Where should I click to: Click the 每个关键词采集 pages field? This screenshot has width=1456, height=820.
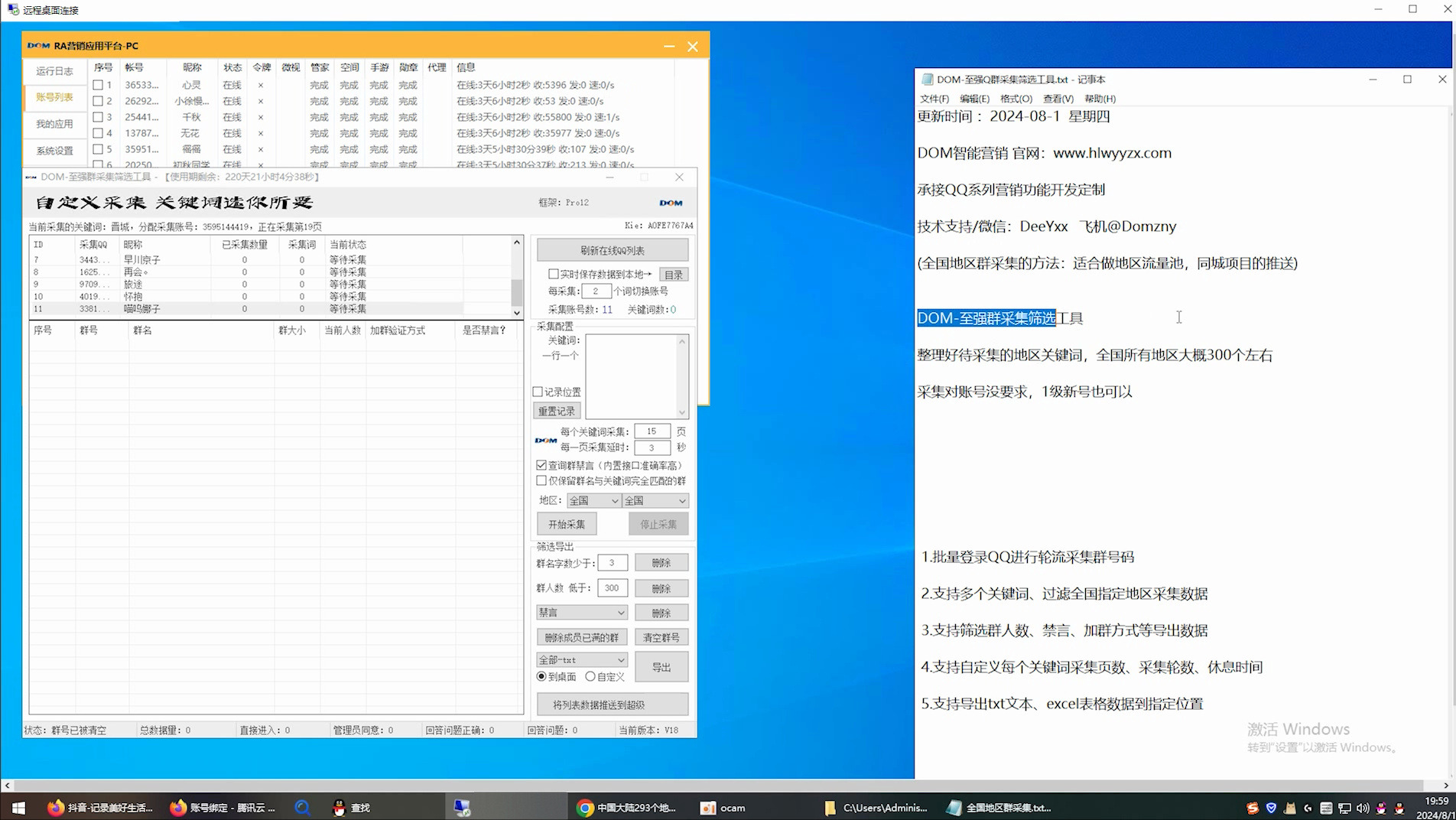[652, 431]
